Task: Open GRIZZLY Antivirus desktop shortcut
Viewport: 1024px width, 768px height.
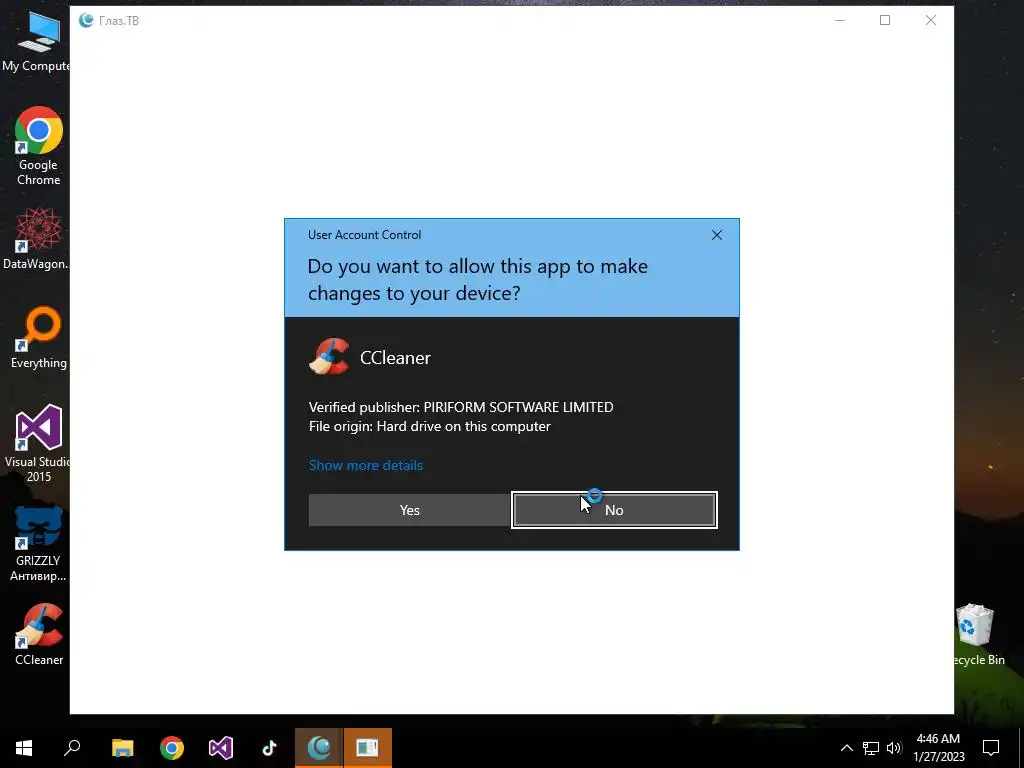Action: [x=39, y=543]
